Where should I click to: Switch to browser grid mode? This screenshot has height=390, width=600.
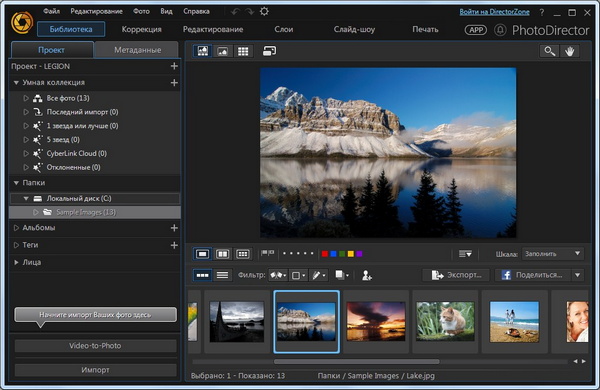click(243, 51)
